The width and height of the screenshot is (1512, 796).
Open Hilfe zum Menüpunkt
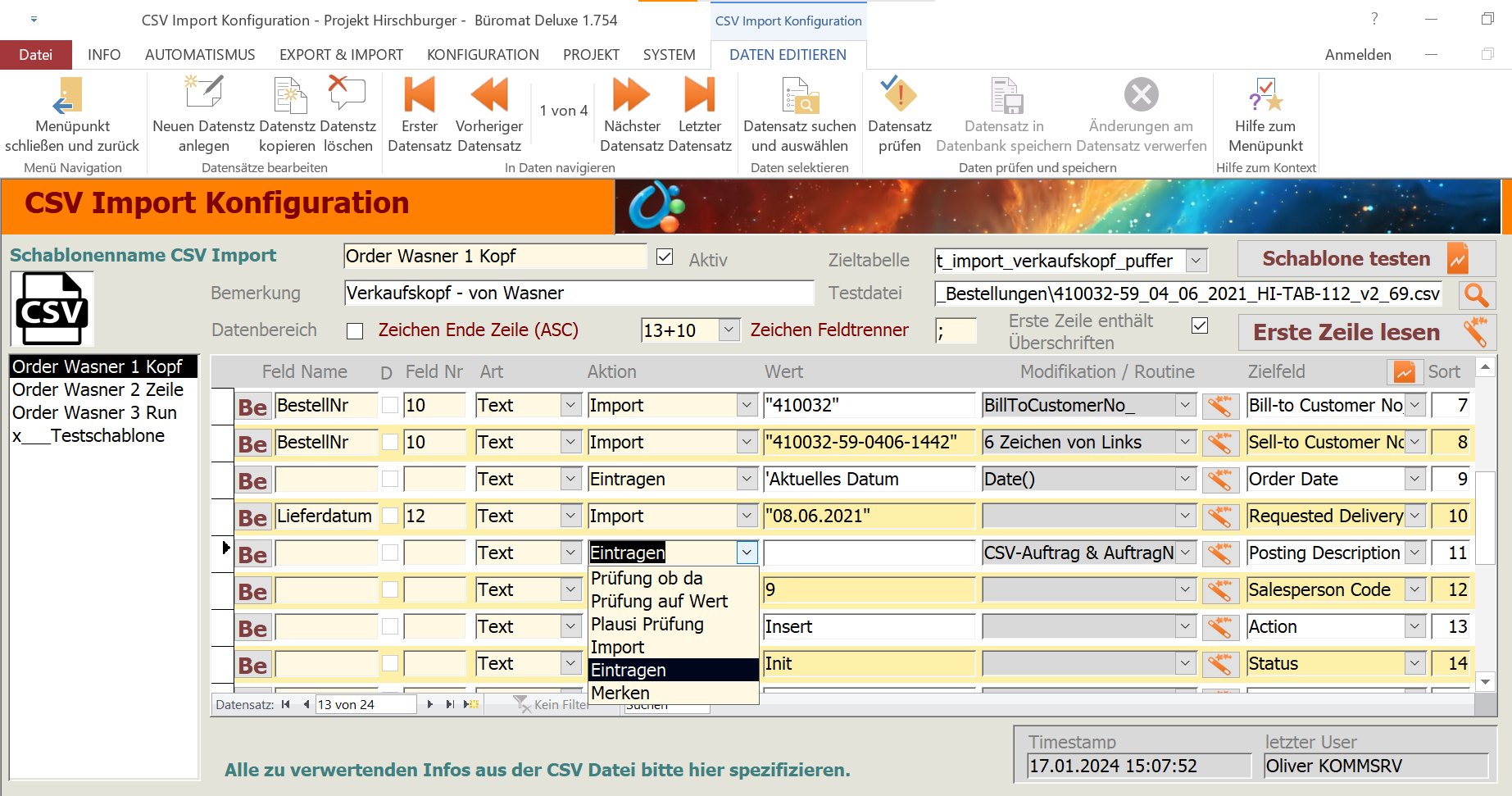tap(1265, 96)
